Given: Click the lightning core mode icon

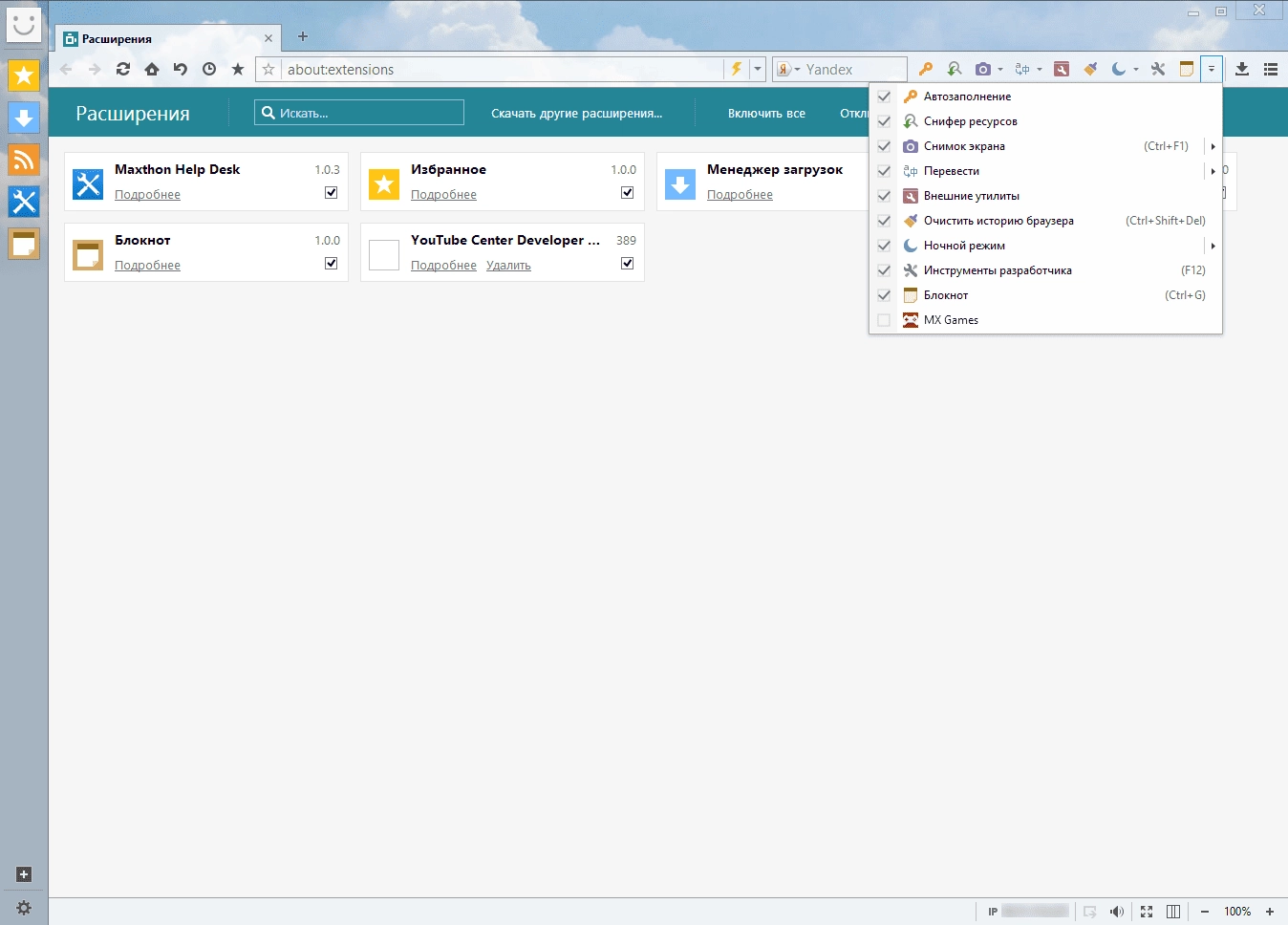Looking at the screenshot, I should (736, 69).
